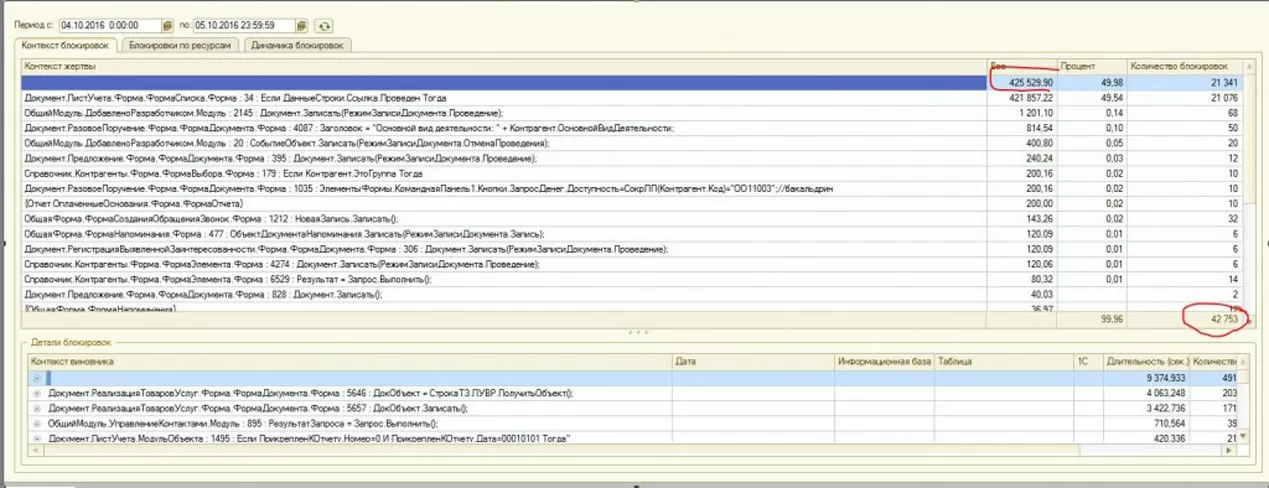The height and width of the screenshot is (488, 1269).
Task: Click weight cell 80,32
Action: (1023, 279)
